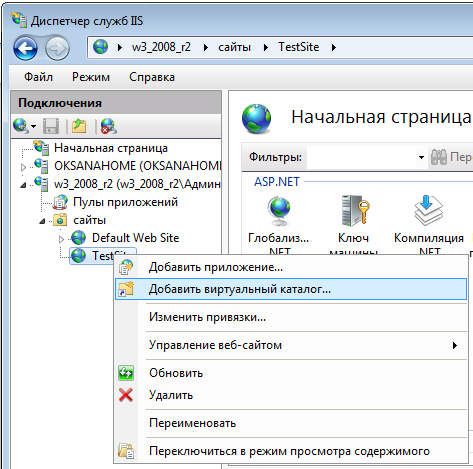The height and width of the screenshot is (469, 473).
Task: Click the Forward navigation arrow button
Action: click(57, 48)
